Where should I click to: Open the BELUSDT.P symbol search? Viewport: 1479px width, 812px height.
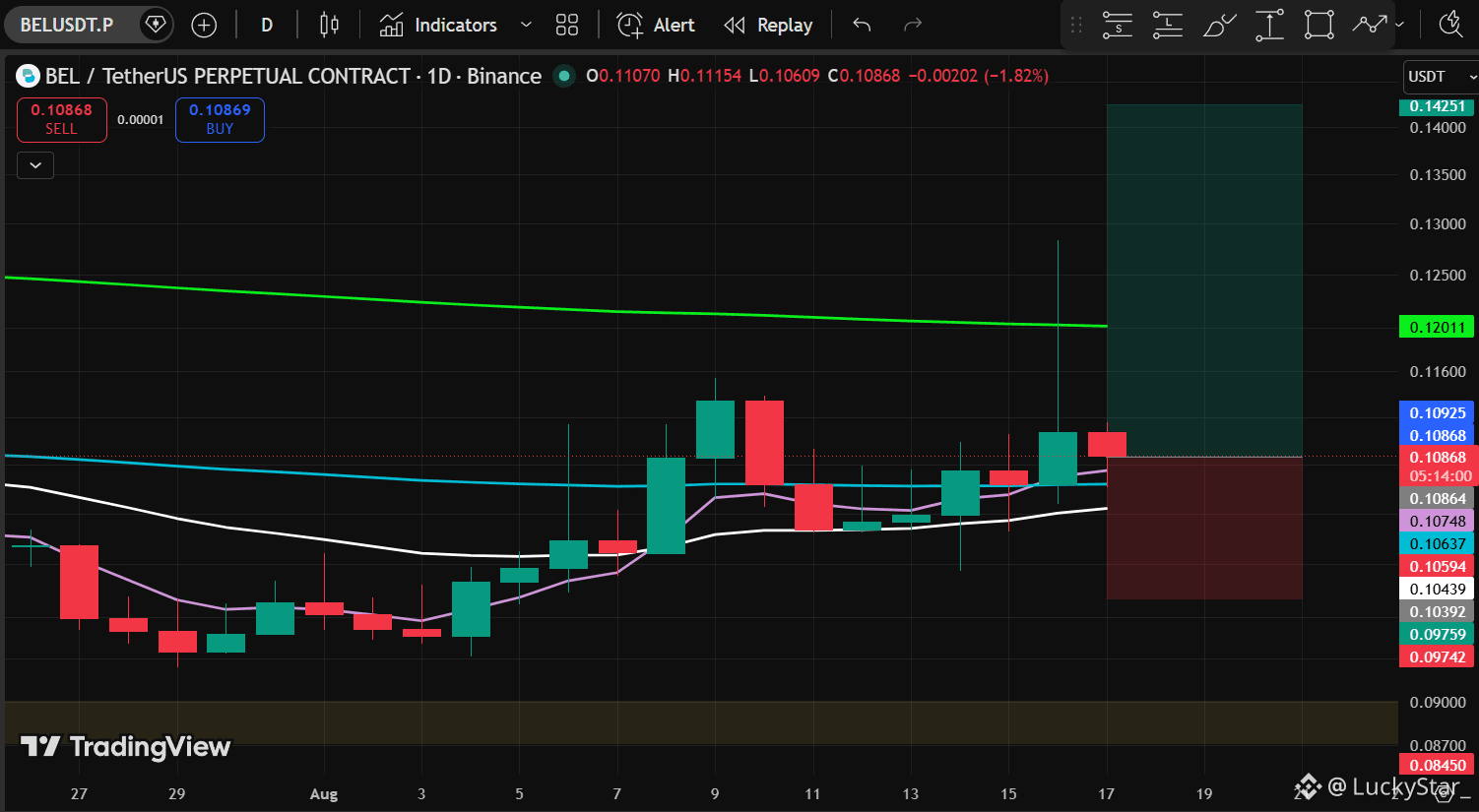pyautogui.click(x=67, y=25)
